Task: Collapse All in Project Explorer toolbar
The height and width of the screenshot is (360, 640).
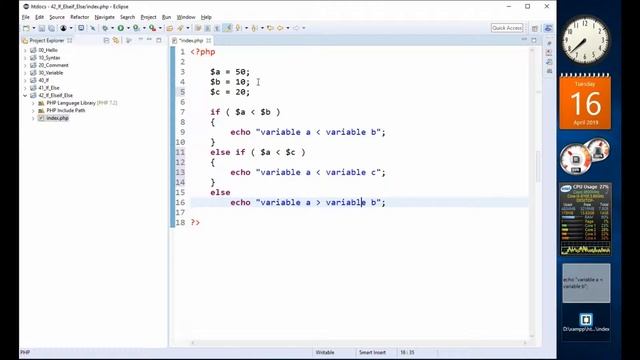Action: (x=106, y=40)
